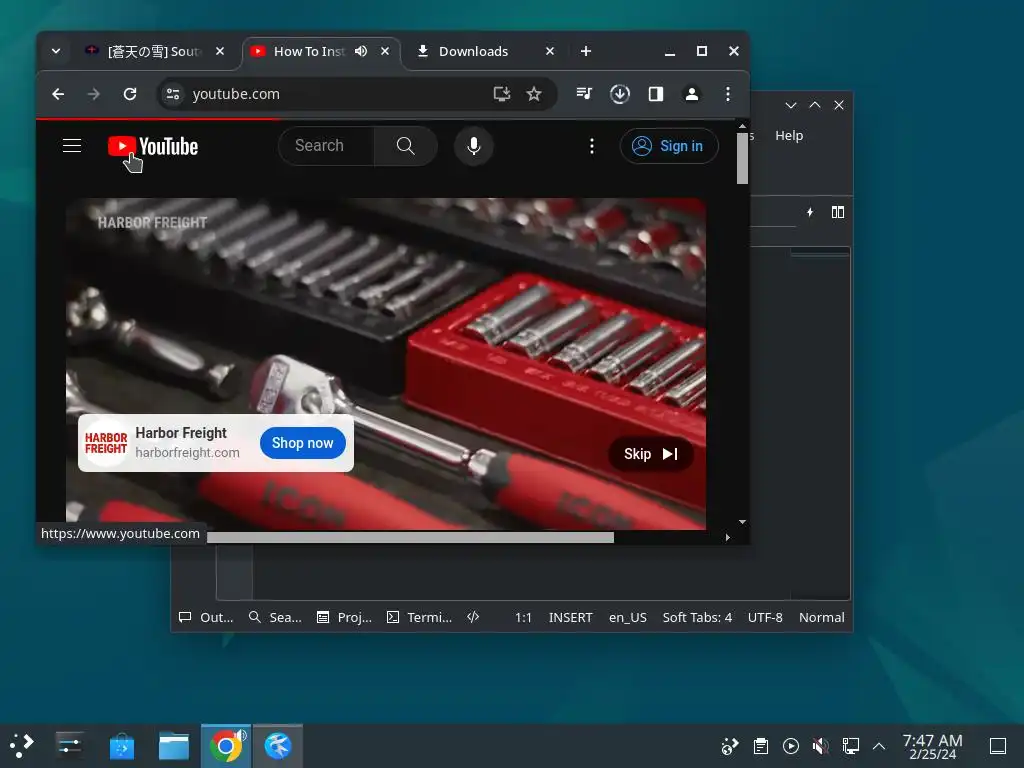Sign in to YouTube

669,146
